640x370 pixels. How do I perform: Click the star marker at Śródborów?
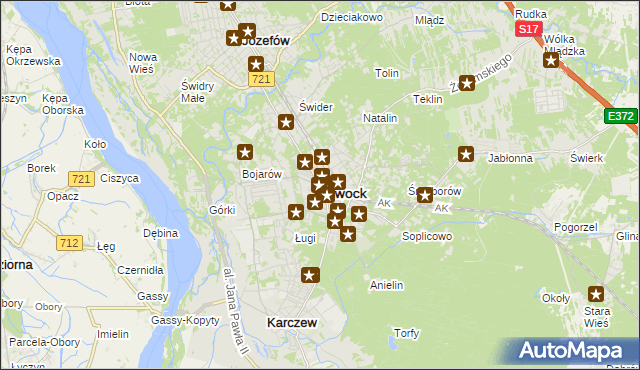[x=424, y=195]
